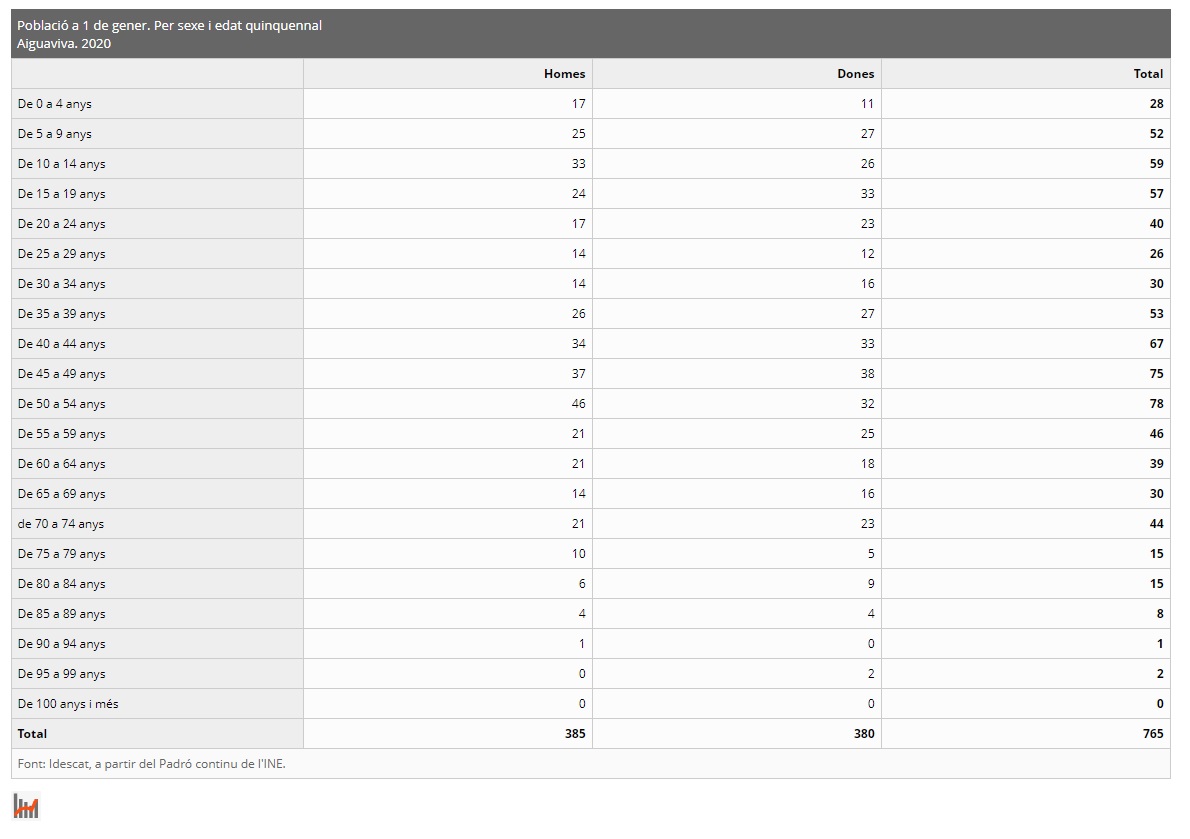This screenshot has width=1190, height=839.
Task: Click Homes value 46 for ages 50-54
Action: (x=578, y=404)
